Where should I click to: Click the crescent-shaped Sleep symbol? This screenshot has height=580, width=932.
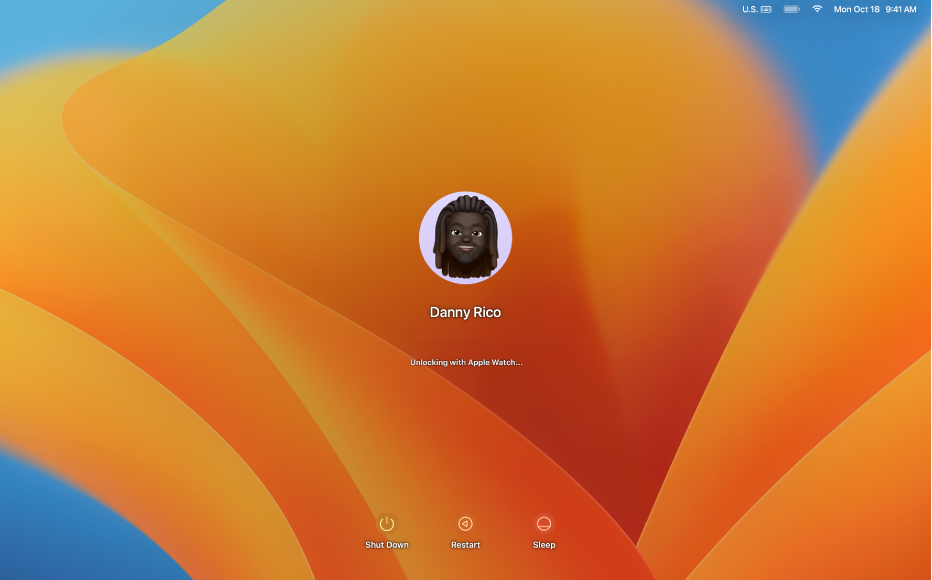click(x=543, y=522)
